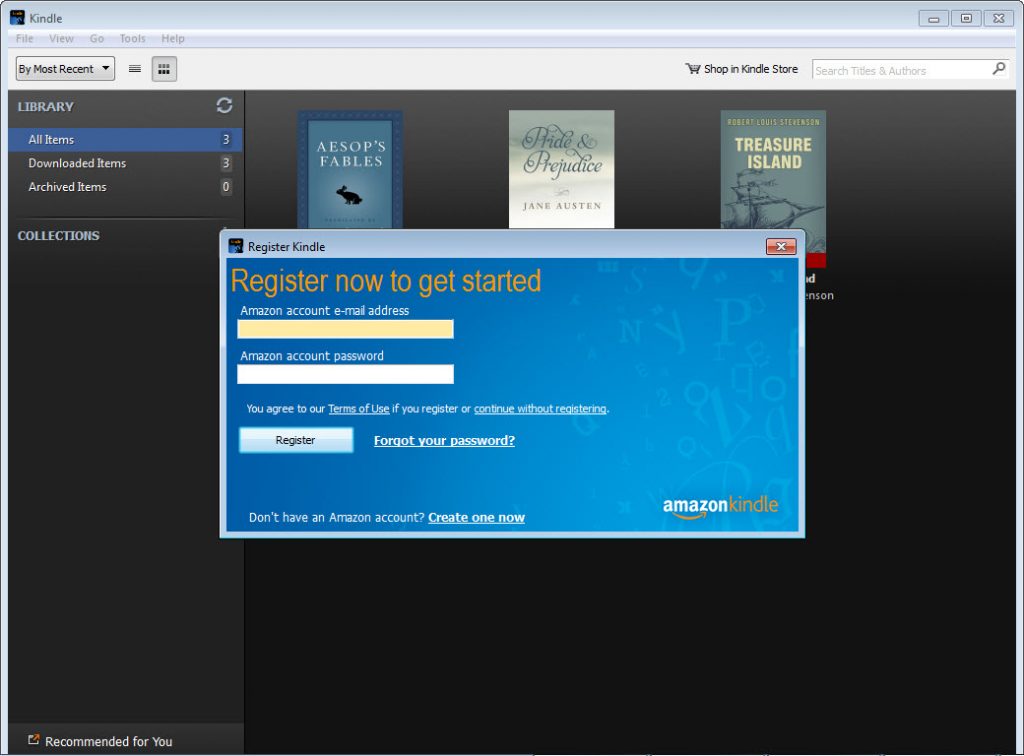Select Downloaded Items in the library

pos(125,163)
